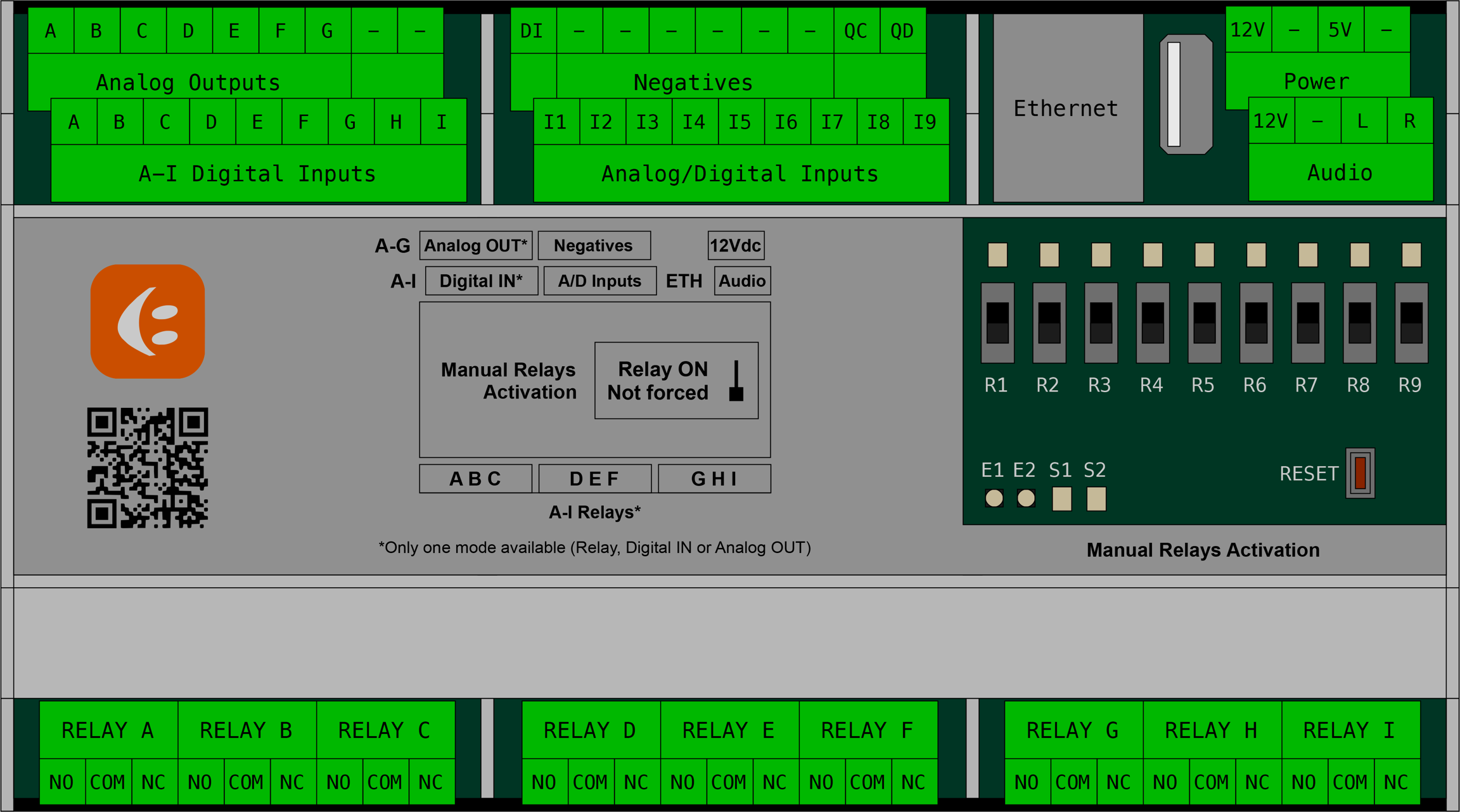Click the Ethernet port block
This screenshot has width=1460, height=812.
tap(1068, 108)
